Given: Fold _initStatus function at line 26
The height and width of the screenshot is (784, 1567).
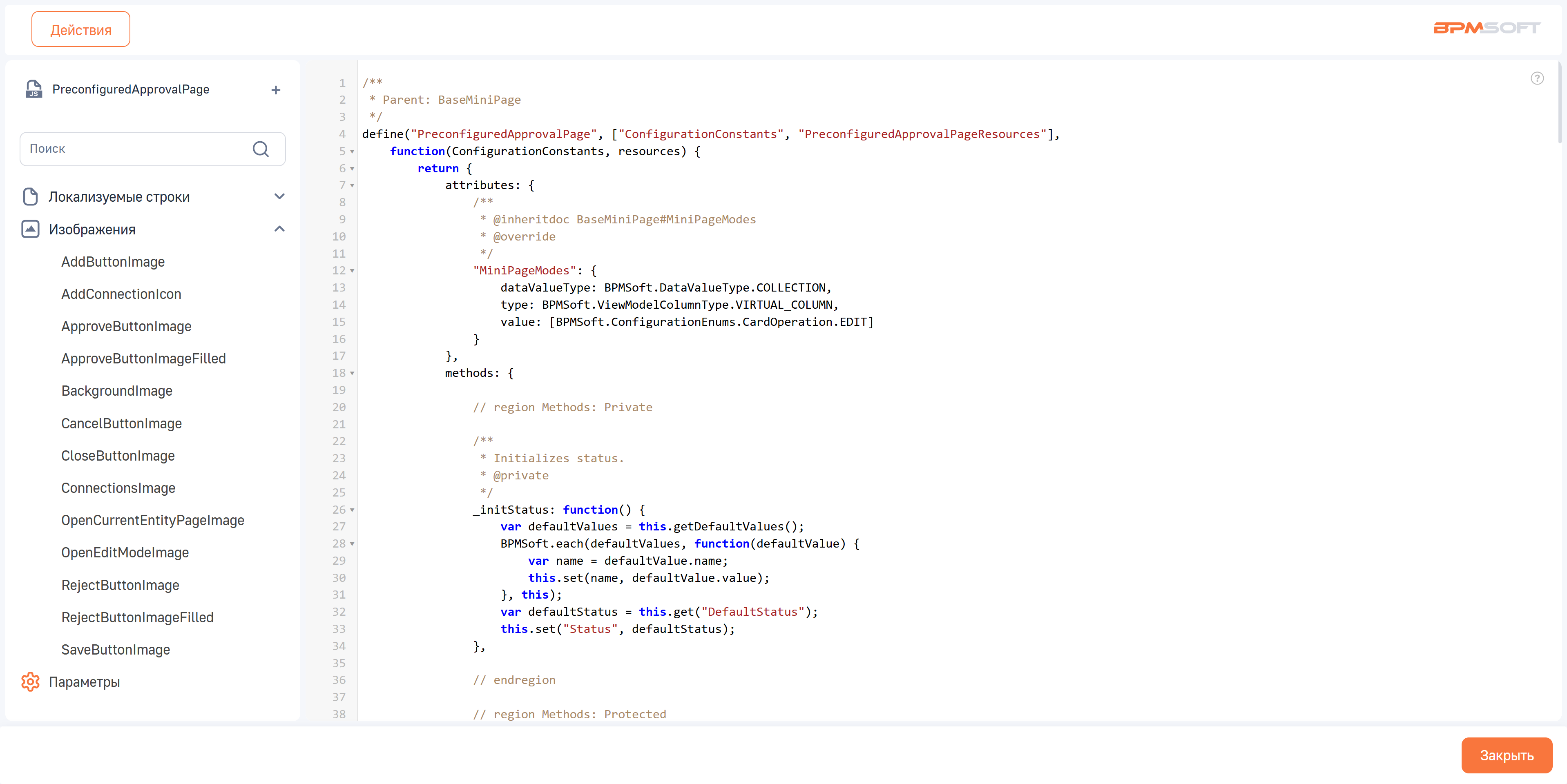Looking at the screenshot, I should [352, 510].
